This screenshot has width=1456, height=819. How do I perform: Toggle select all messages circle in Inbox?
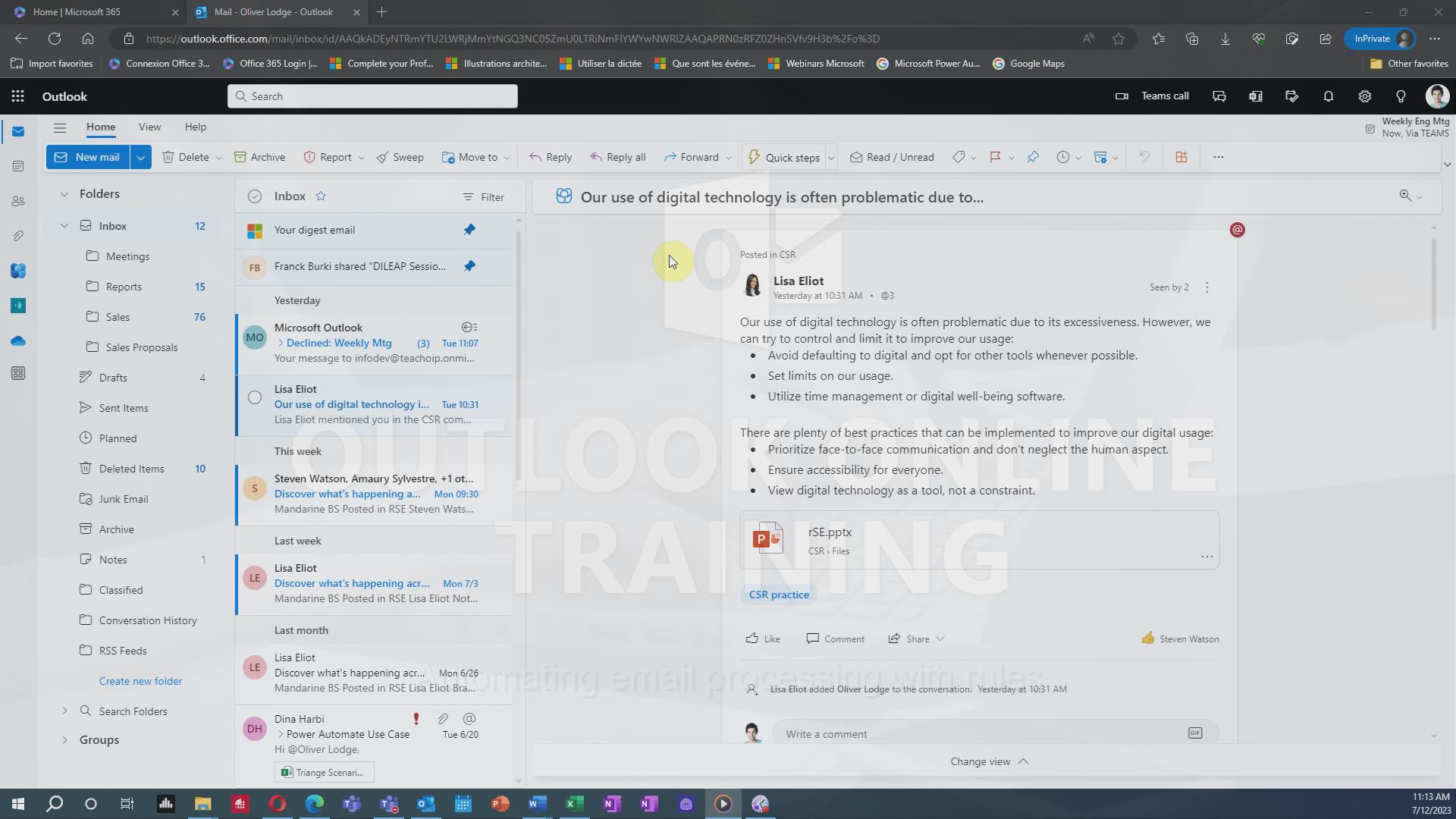(255, 196)
